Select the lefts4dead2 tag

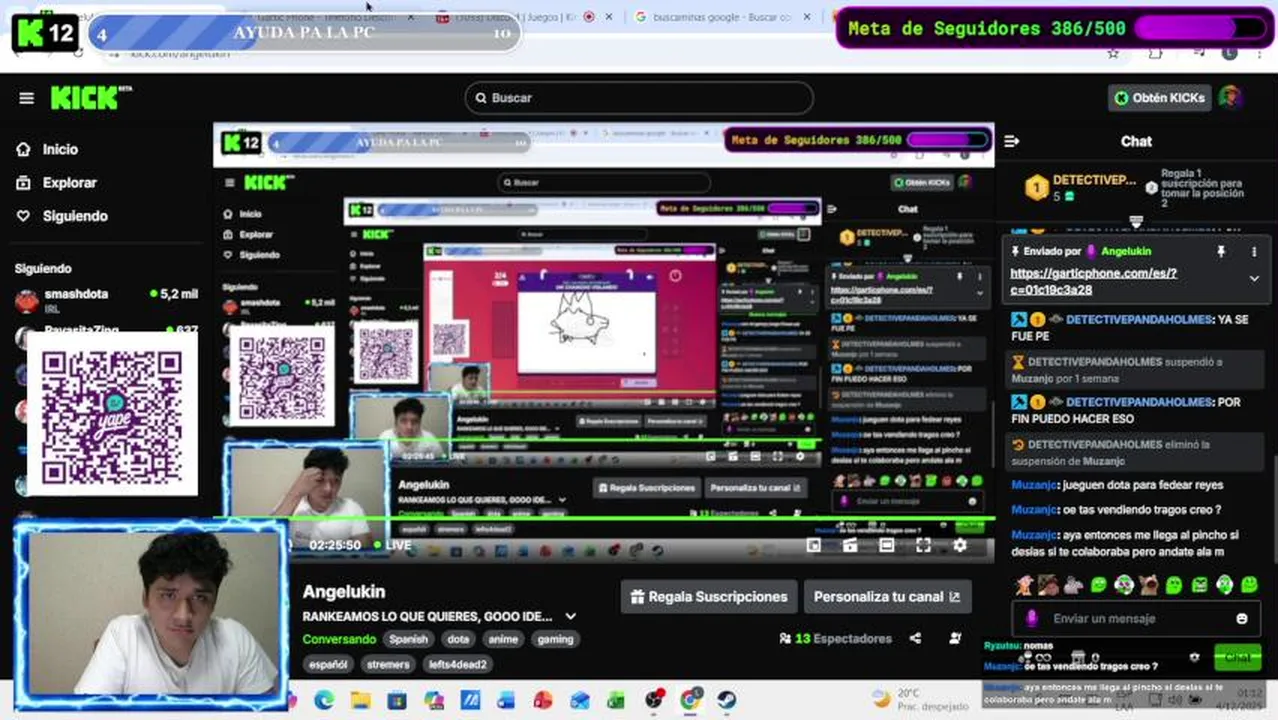click(x=458, y=664)
